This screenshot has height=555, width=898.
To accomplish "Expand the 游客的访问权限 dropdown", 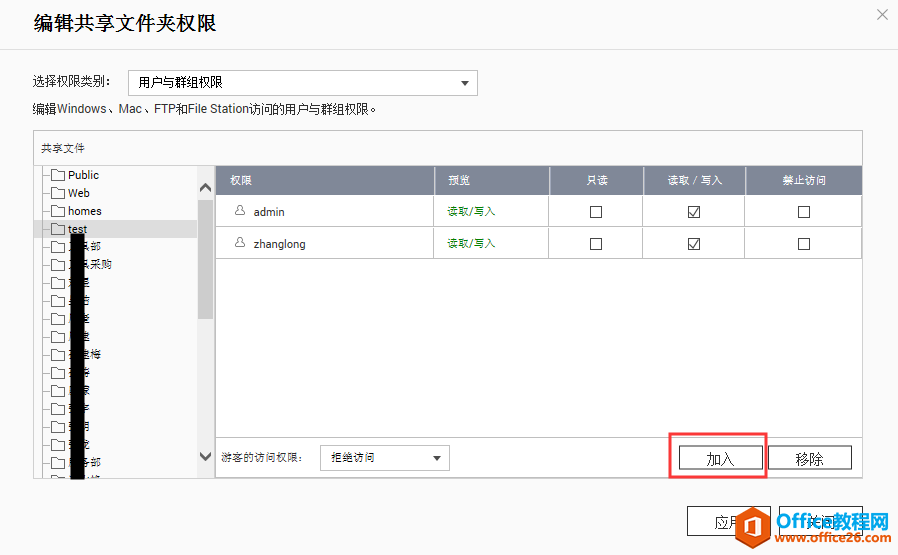I will (384, 458).
